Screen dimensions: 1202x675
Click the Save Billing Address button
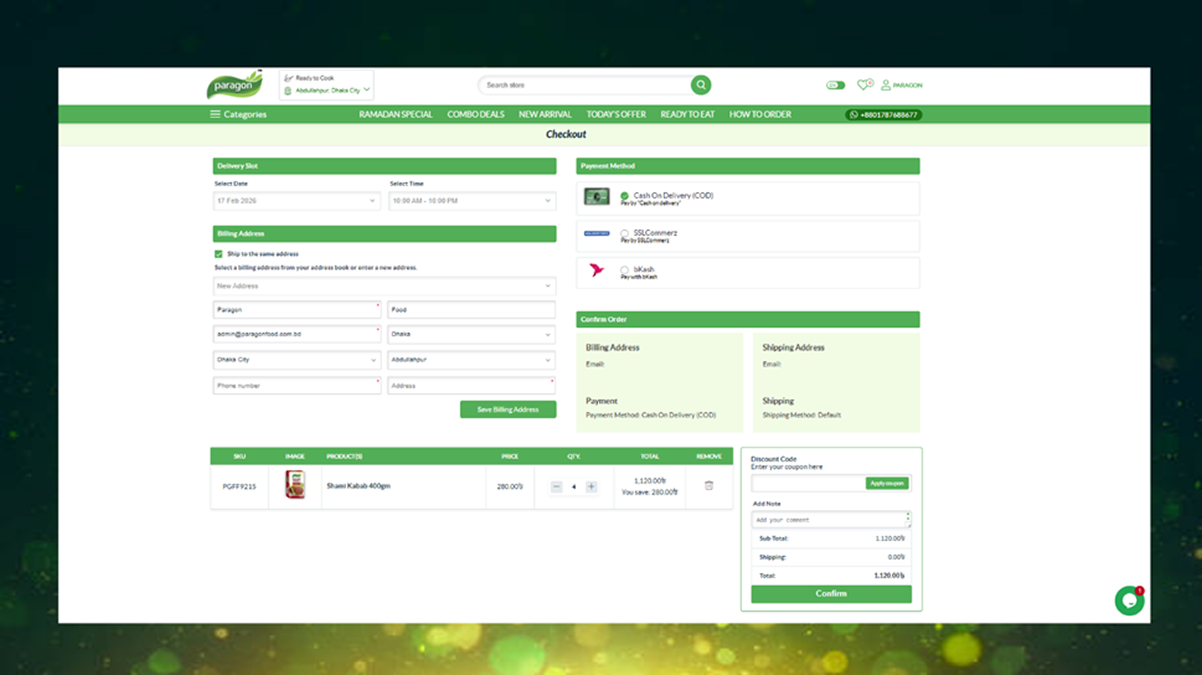click(x=508, y=409)
